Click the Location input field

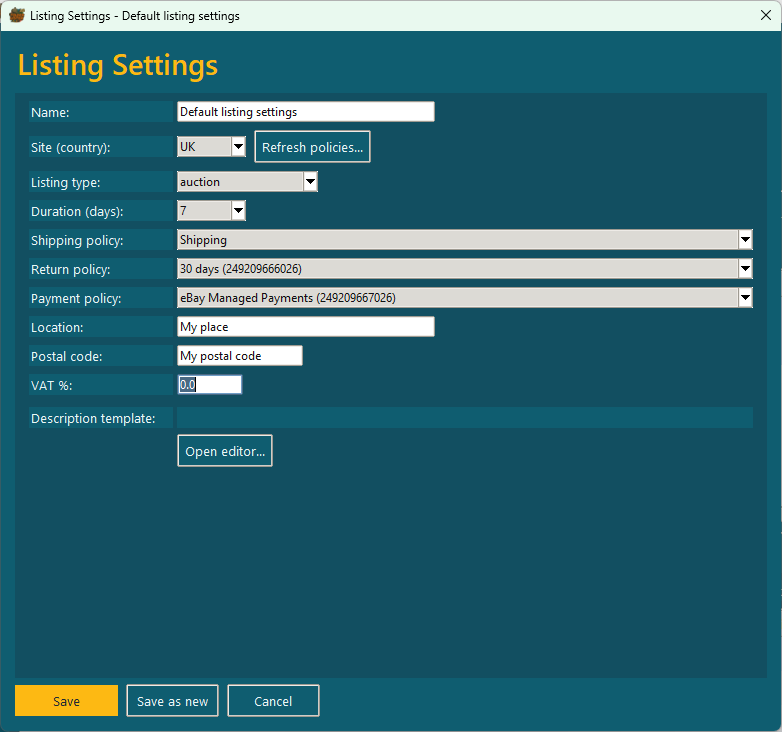[x=305, y=327]
